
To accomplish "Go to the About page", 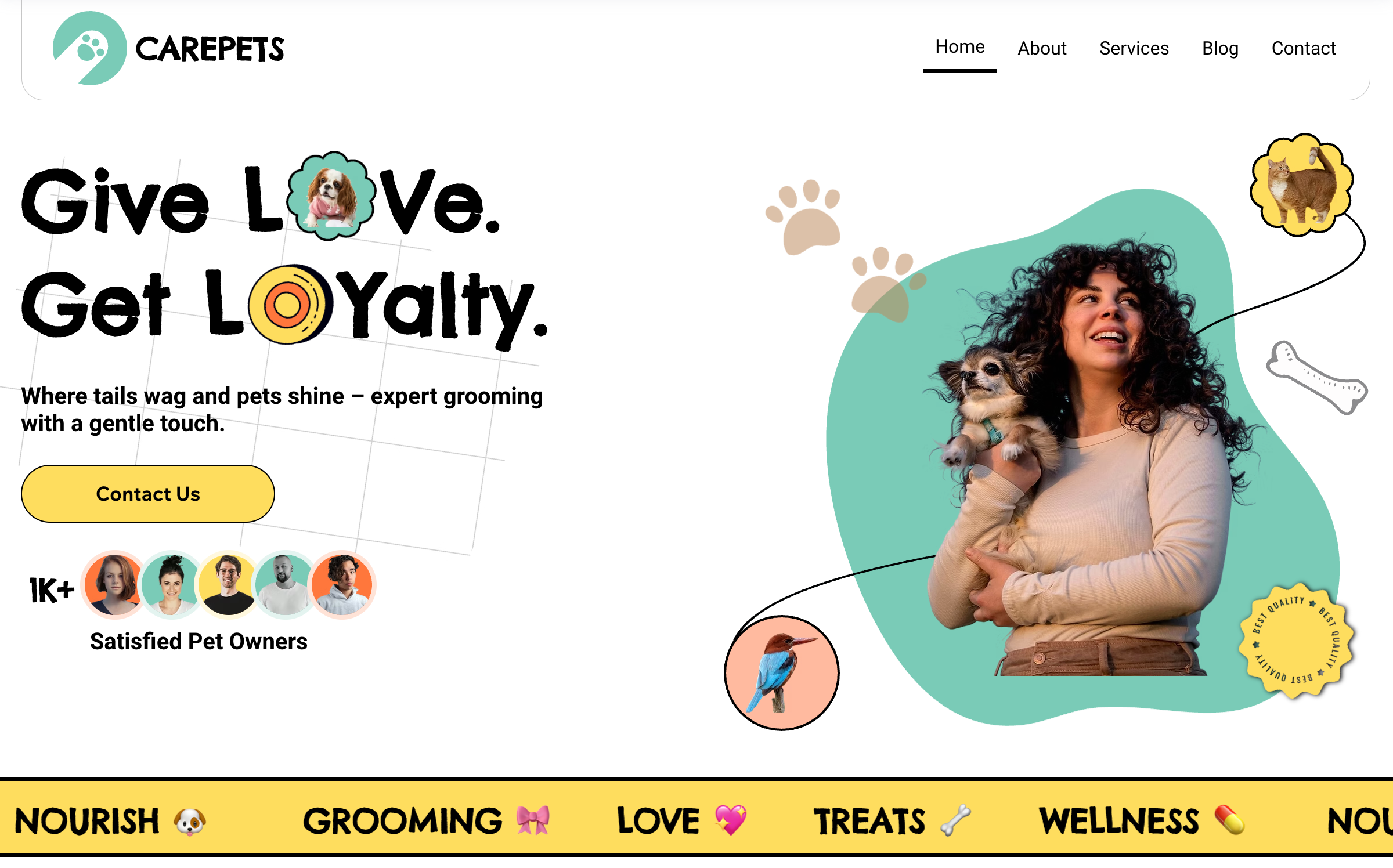I will tap(1042, 48).
